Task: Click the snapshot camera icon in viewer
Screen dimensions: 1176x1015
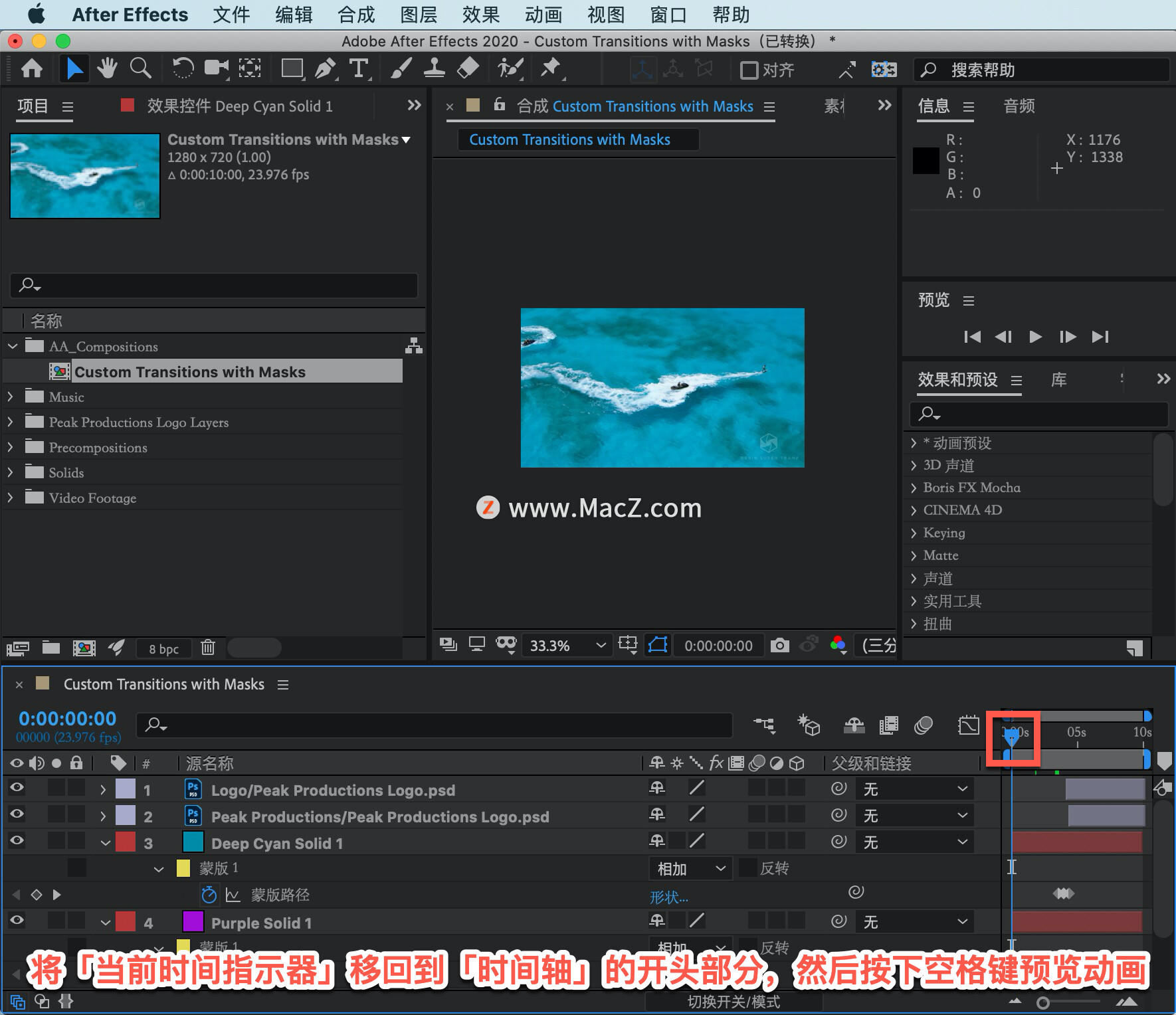Action: 779,645
